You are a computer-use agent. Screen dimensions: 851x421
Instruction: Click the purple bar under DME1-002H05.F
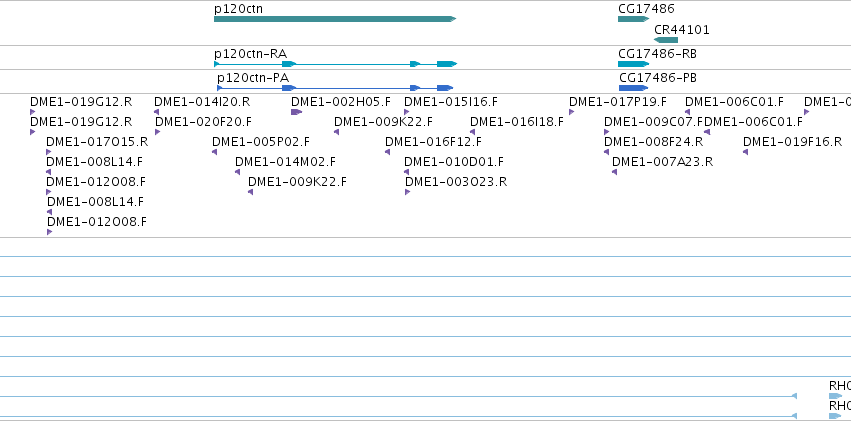(296, 112)
